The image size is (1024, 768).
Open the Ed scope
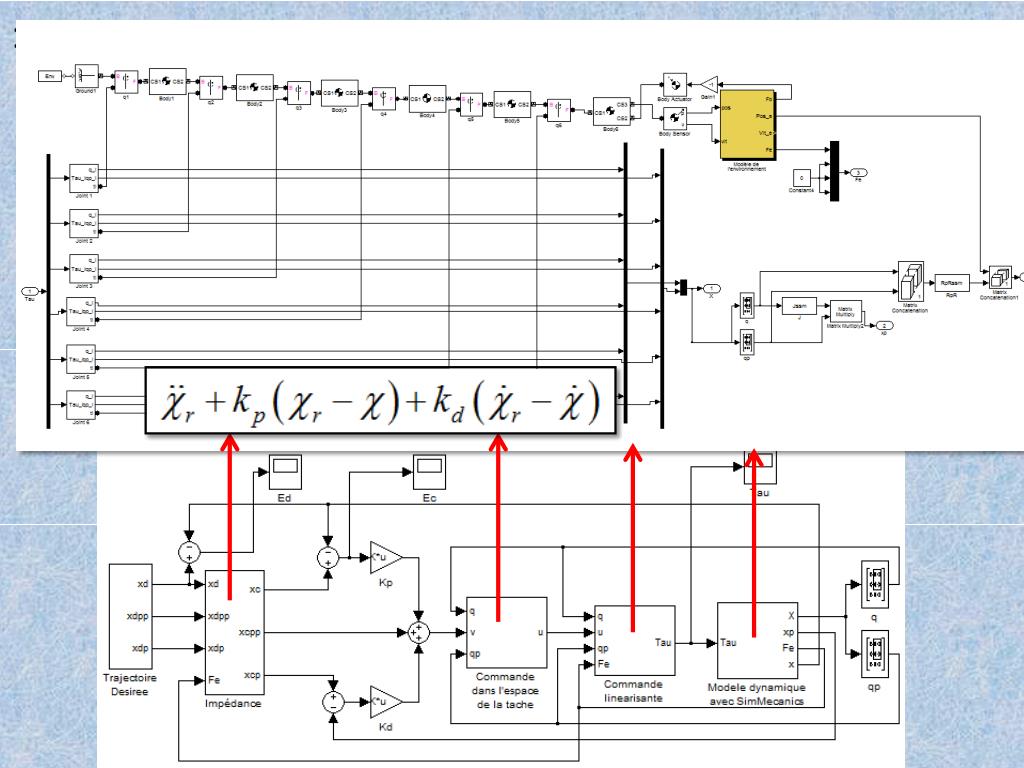[285, 472]
